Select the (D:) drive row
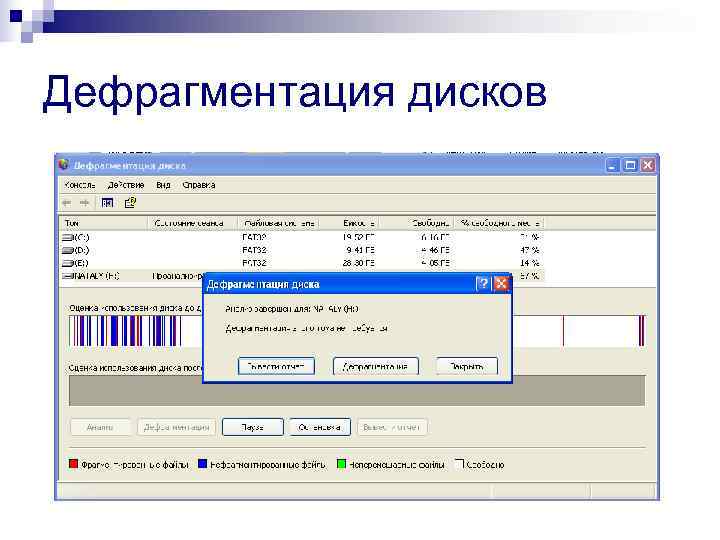Screen dimensions: 720x540 [x=301, y=250]
